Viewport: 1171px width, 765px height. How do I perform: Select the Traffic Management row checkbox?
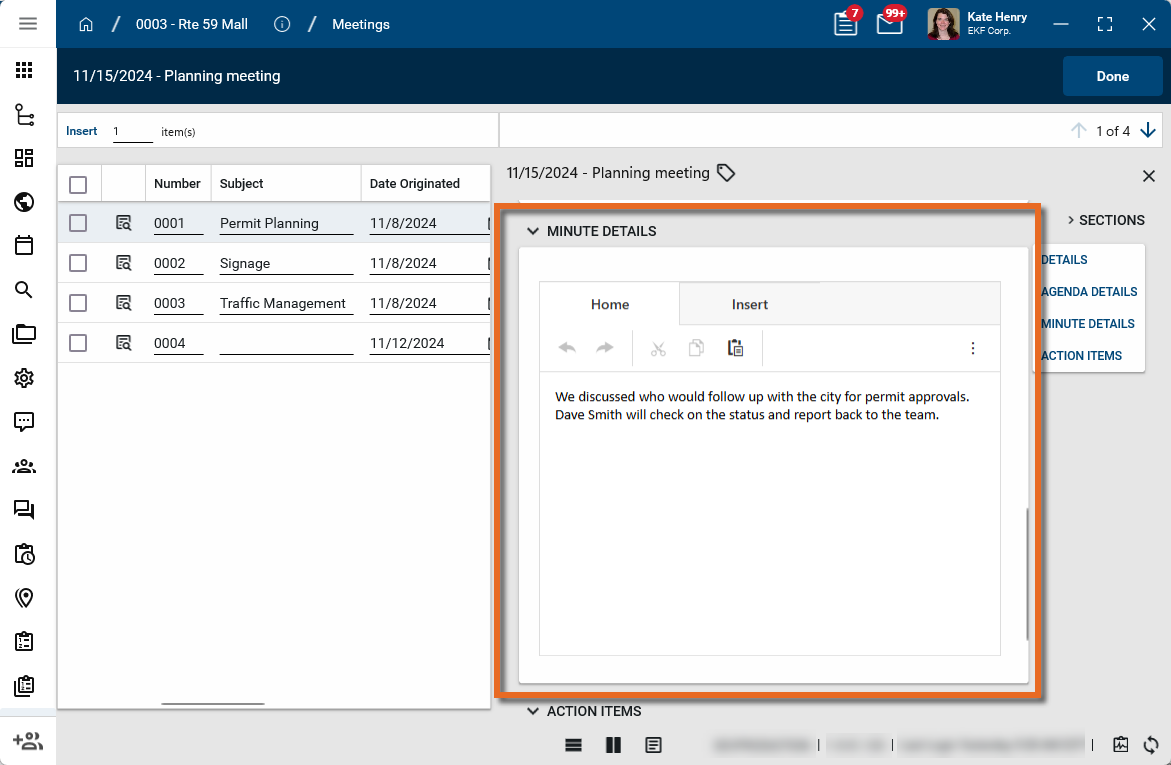(x=78, y=303)
